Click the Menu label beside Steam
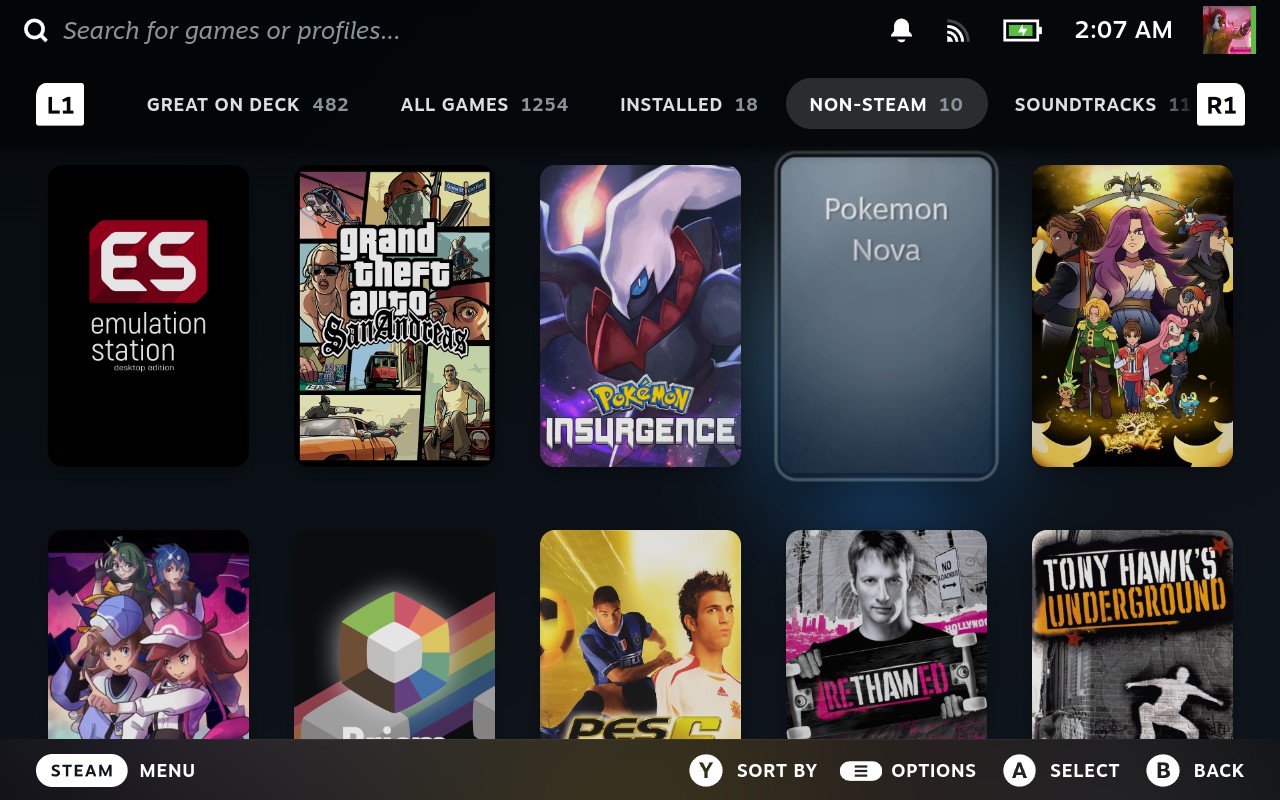This screenshot has width=1280, height=800. (167, 771)
